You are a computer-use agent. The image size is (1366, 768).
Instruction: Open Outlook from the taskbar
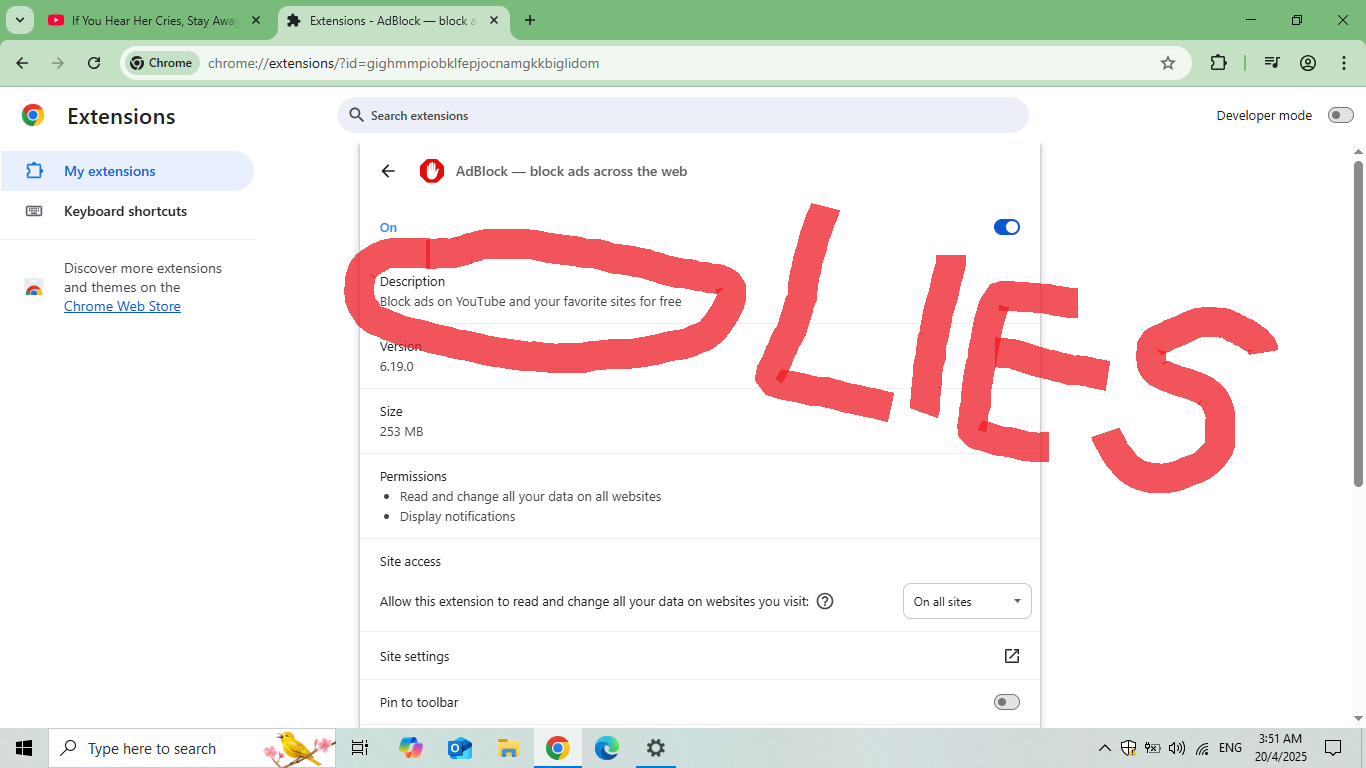(459, 748)
